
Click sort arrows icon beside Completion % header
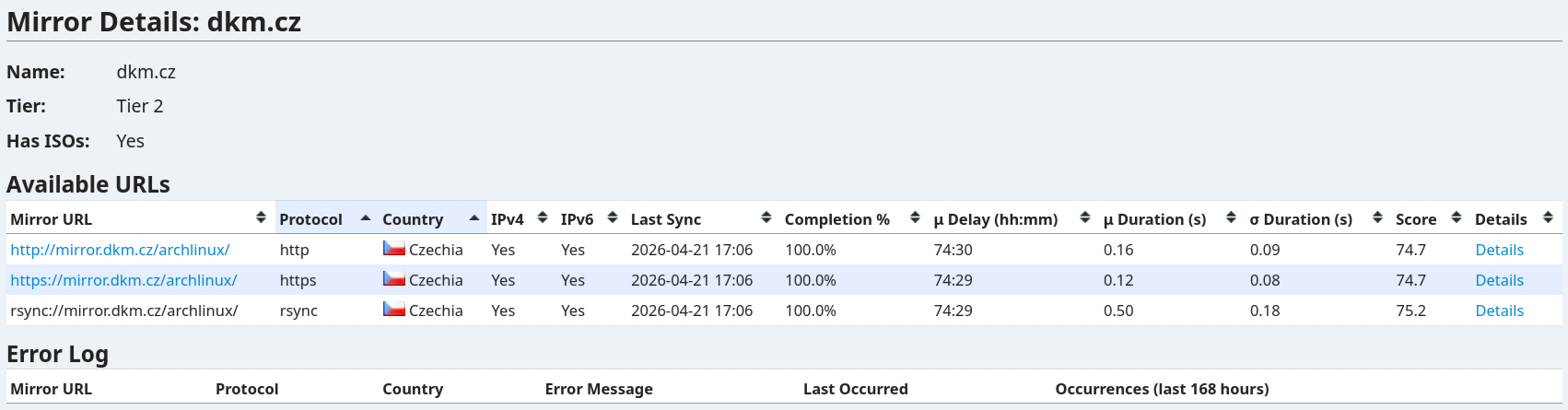click(915, 218)
